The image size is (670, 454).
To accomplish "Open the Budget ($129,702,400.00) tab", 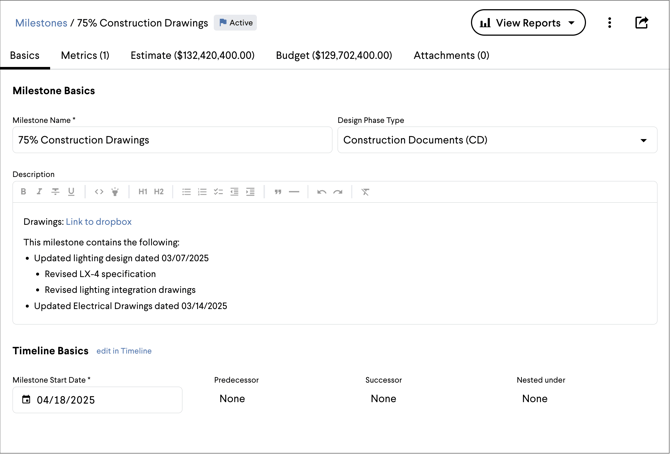I will click(334, 56).
